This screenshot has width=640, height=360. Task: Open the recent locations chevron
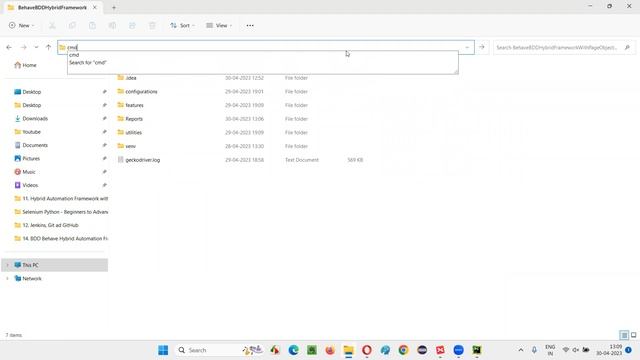click(x=36, y=47)
